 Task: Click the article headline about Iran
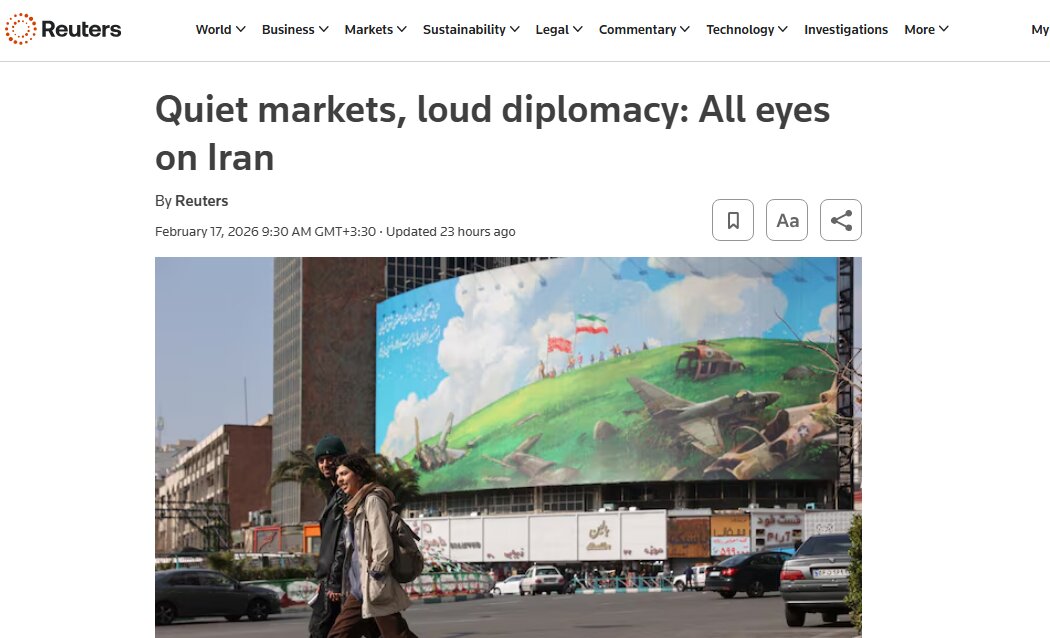coord(492,133)
